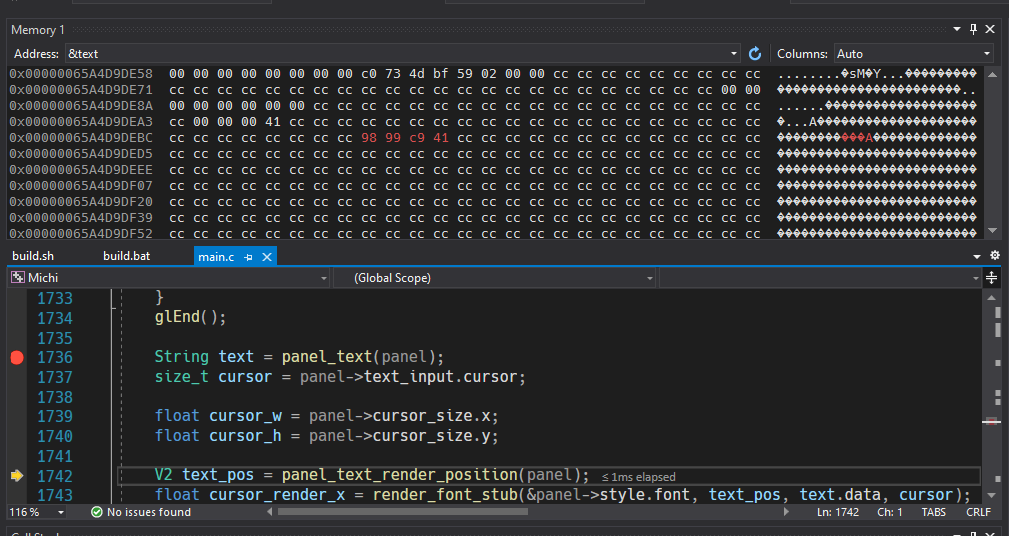Click the CRLF line ending indicator
Viewport: 1009px width, 536px height.
(978, 512)
